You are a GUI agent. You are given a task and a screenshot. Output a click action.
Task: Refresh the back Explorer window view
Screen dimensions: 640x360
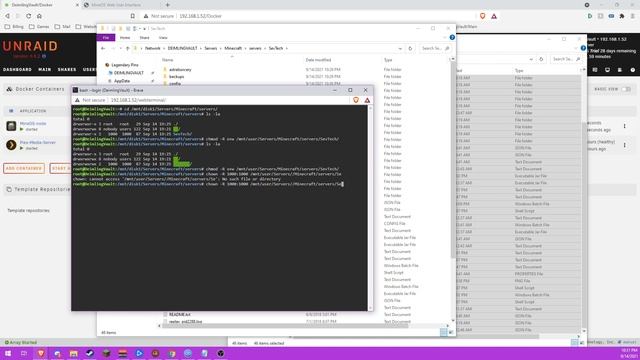[541, 59]
